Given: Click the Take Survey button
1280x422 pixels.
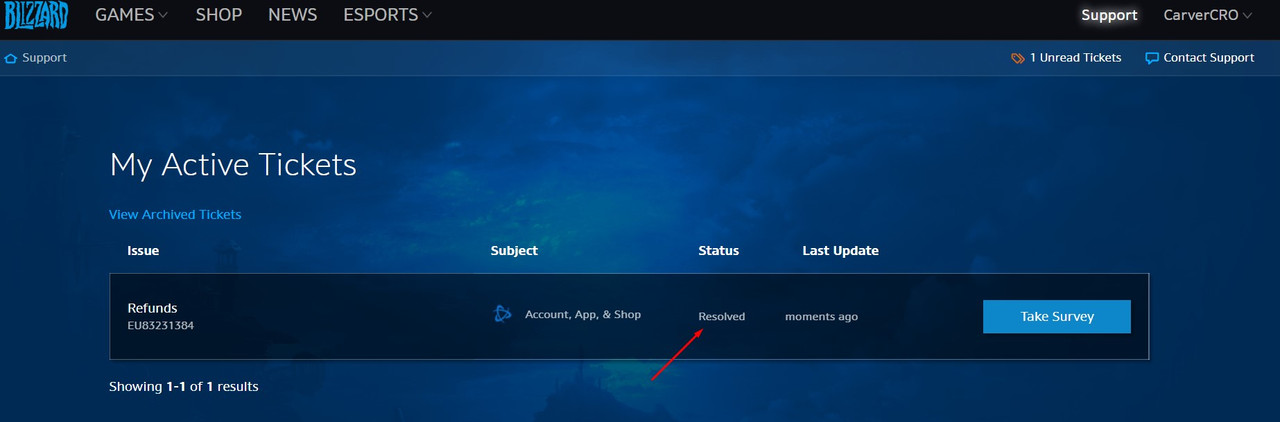Looking at the screenshot, I should 1057,316.
